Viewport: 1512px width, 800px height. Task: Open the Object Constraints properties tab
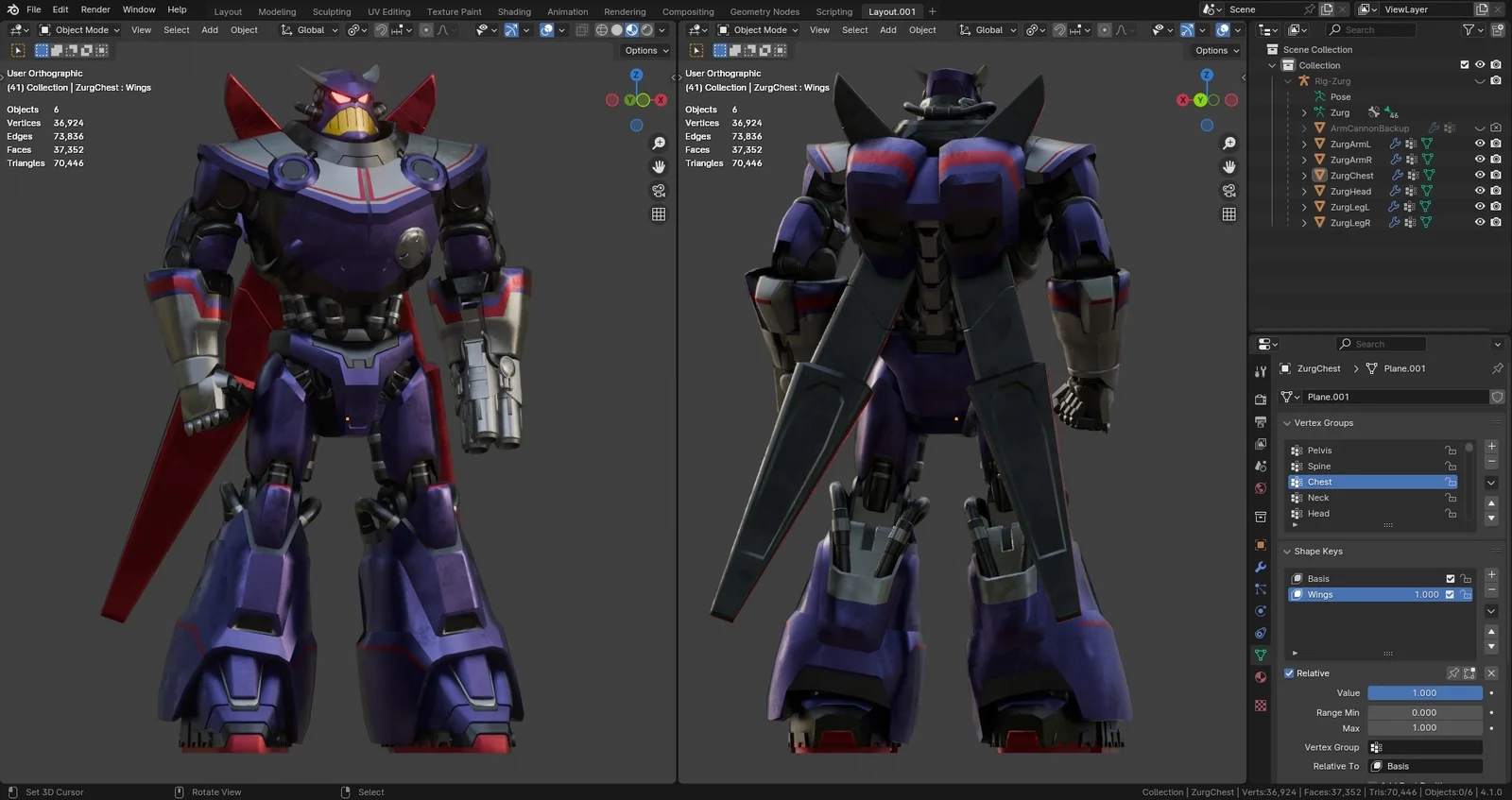tap(1261, 633)
